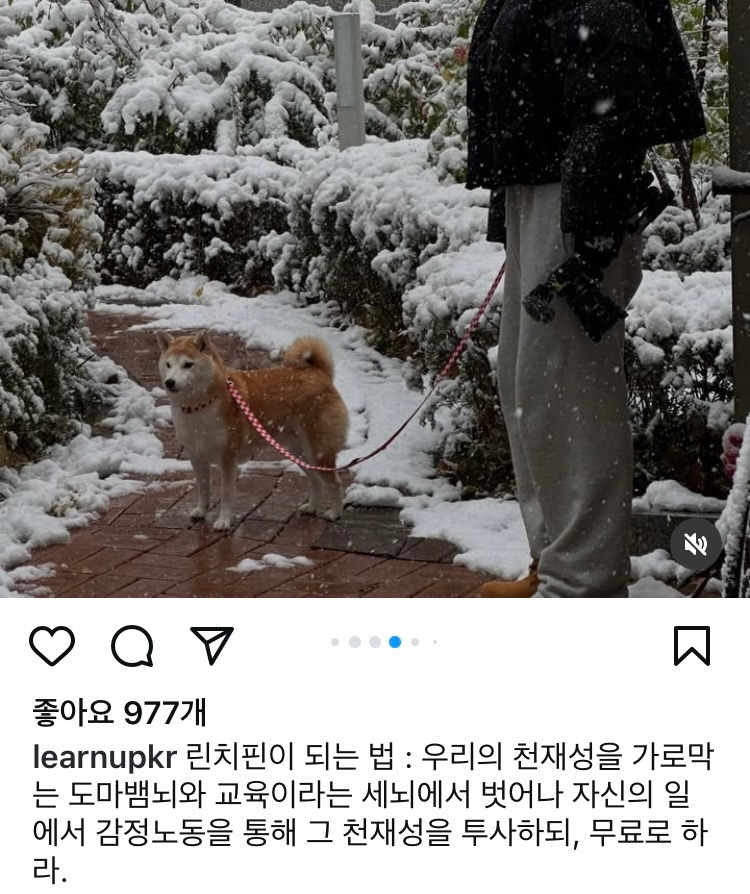
Task: Save the post with the bookmark icon
Action: pyautogui.click(x=692, y=645)
